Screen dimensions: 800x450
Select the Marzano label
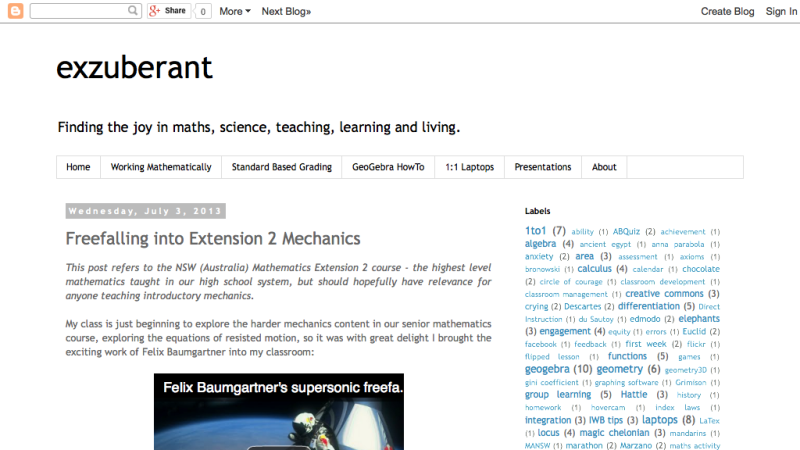click(x=636, y=445)
